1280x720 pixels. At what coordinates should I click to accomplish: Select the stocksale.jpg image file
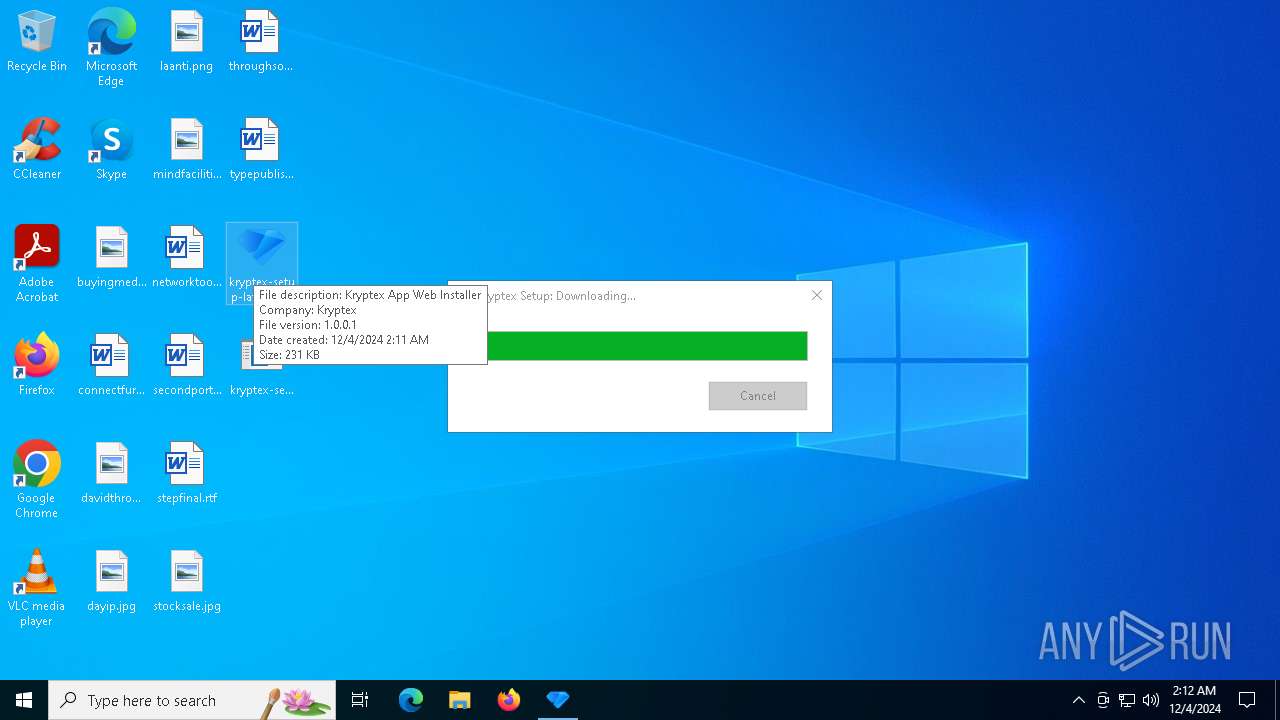pos(186,582)
